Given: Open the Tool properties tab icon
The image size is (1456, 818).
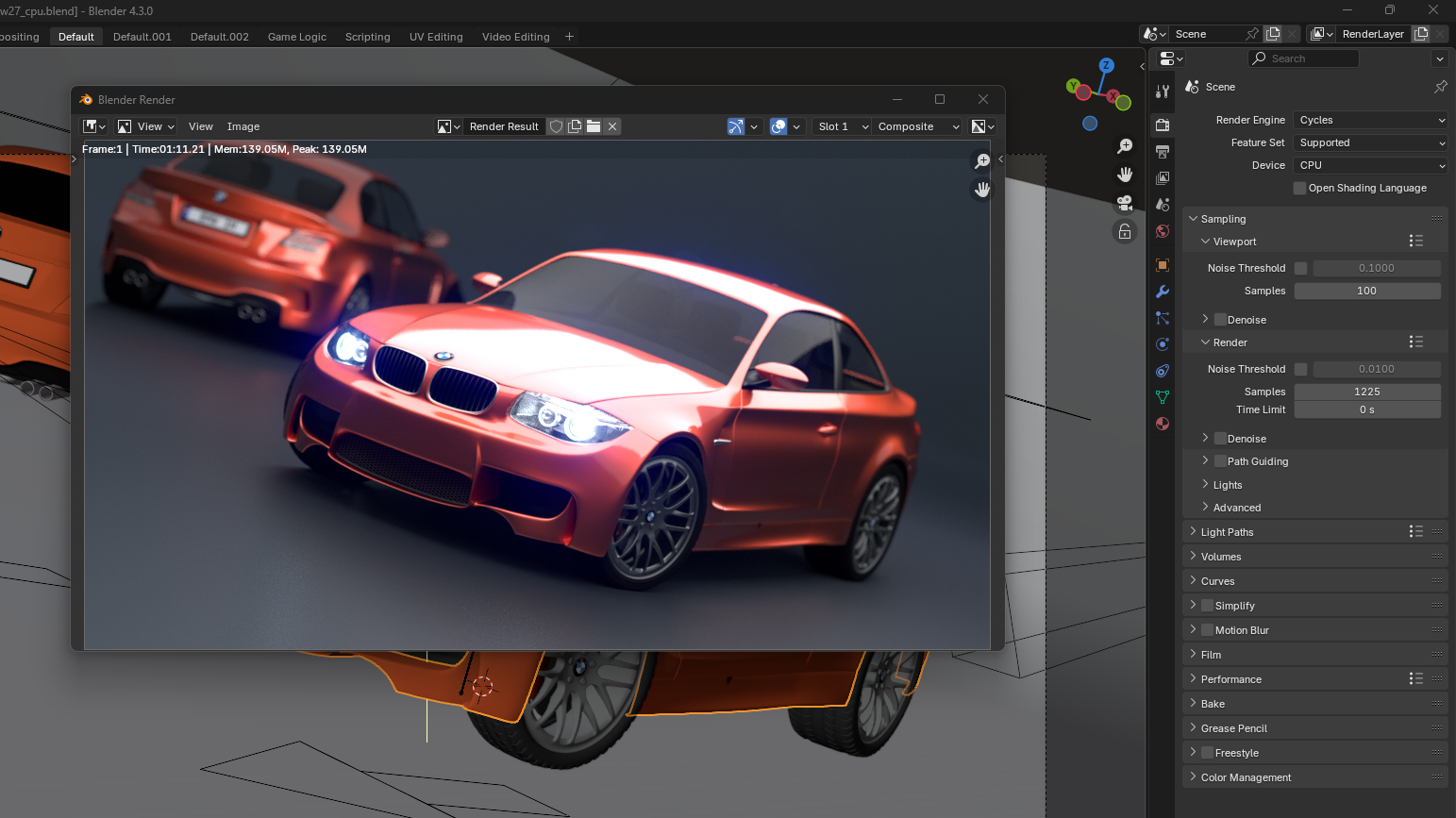Looking at the screenshot, I should click(x=1163, y=92).
